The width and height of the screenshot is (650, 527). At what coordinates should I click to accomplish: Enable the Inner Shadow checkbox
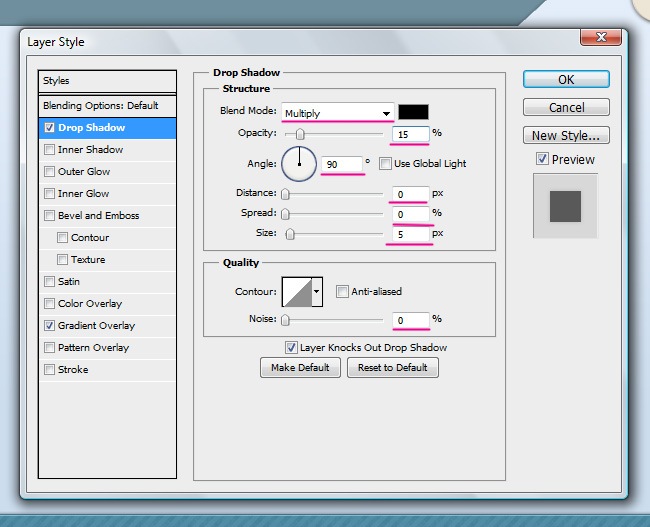50,150
